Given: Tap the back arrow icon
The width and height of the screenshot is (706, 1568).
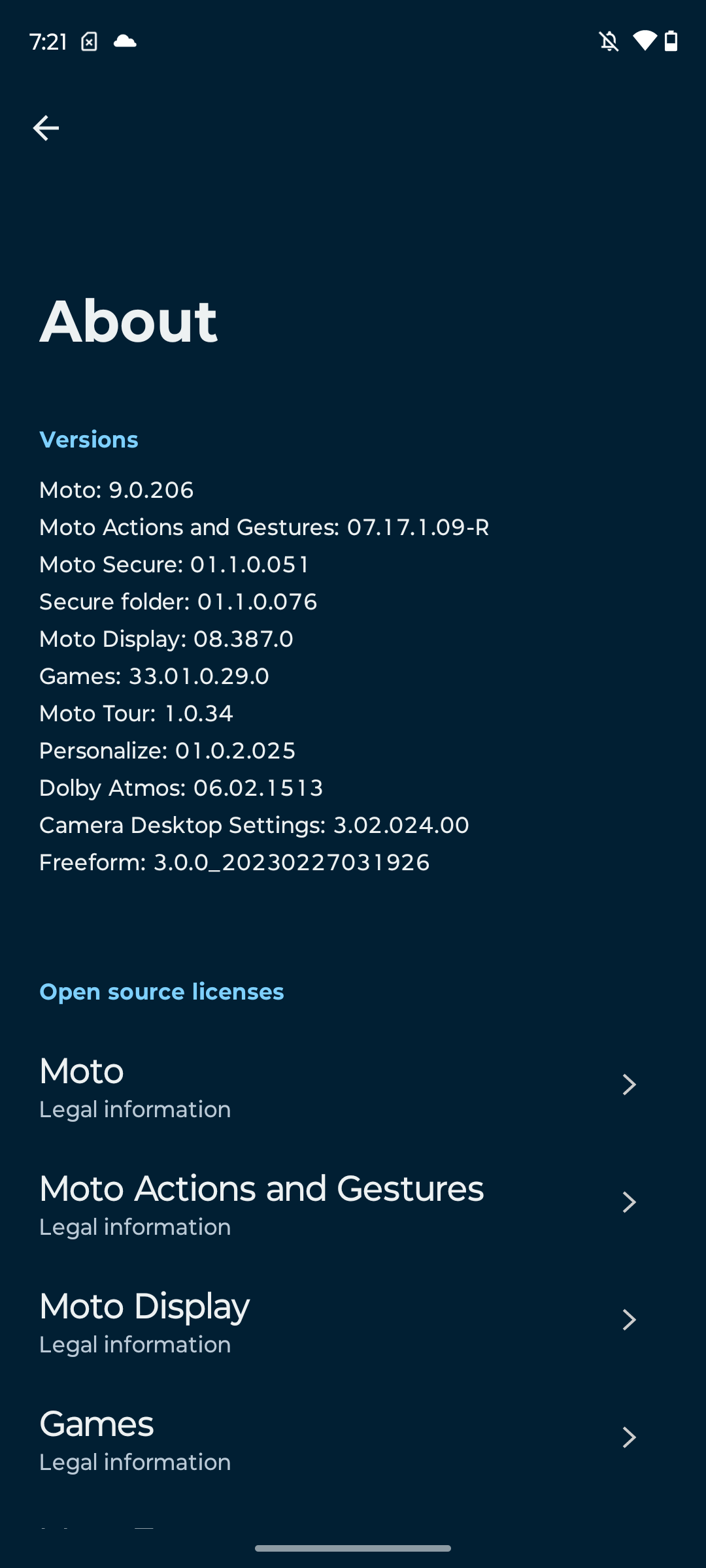Looking at the screenshot, I should point(46,128).
